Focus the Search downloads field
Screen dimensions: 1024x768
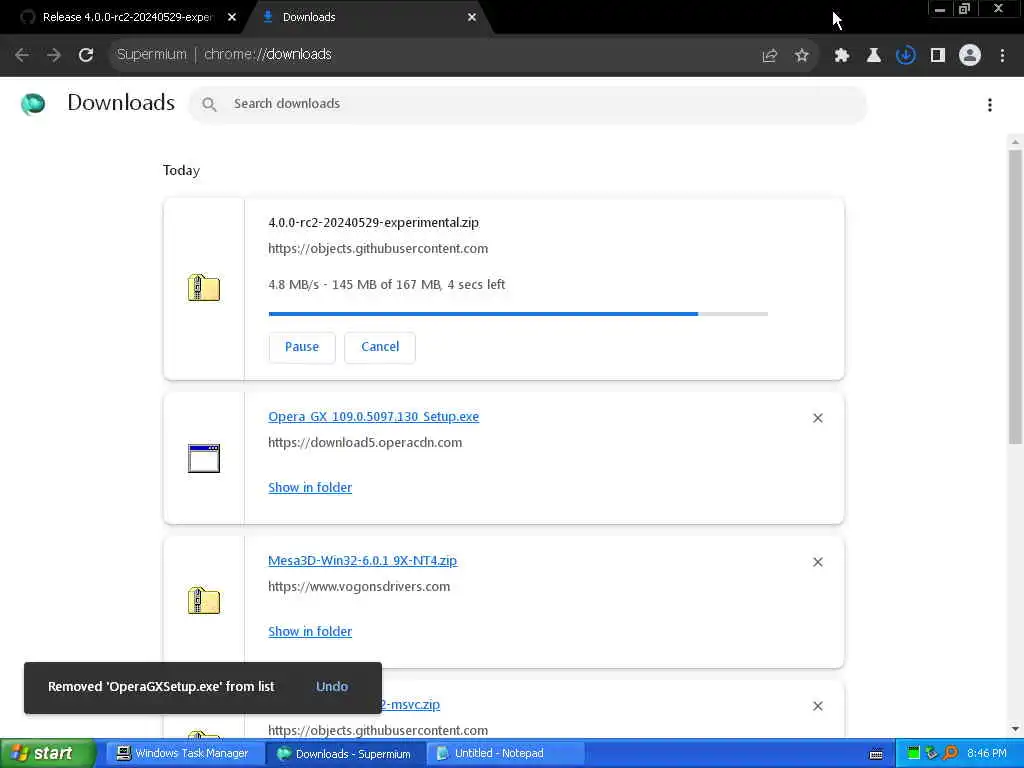pyautogui.click(x=528, y=104)
